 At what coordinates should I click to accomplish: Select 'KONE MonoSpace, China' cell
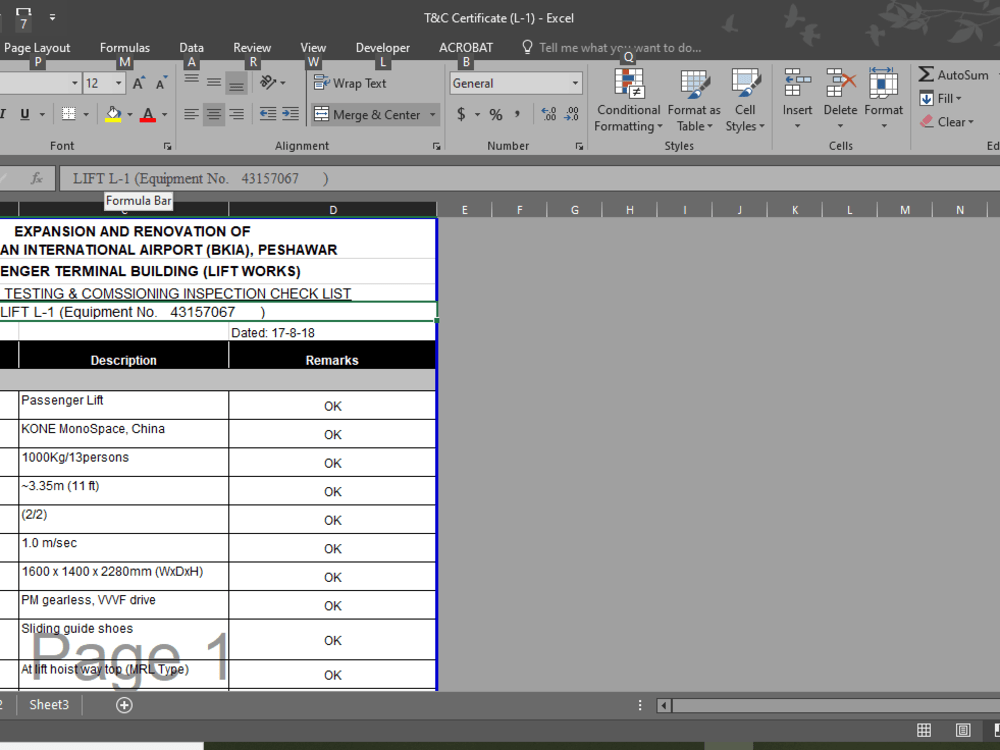click(124, 434)
